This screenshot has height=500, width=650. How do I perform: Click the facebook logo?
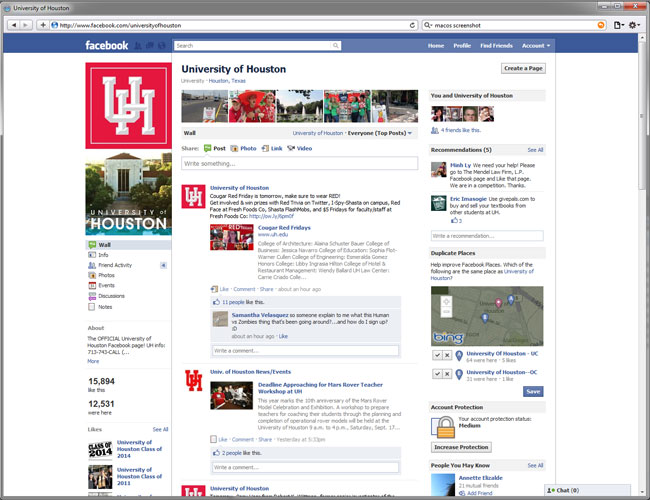107,45
